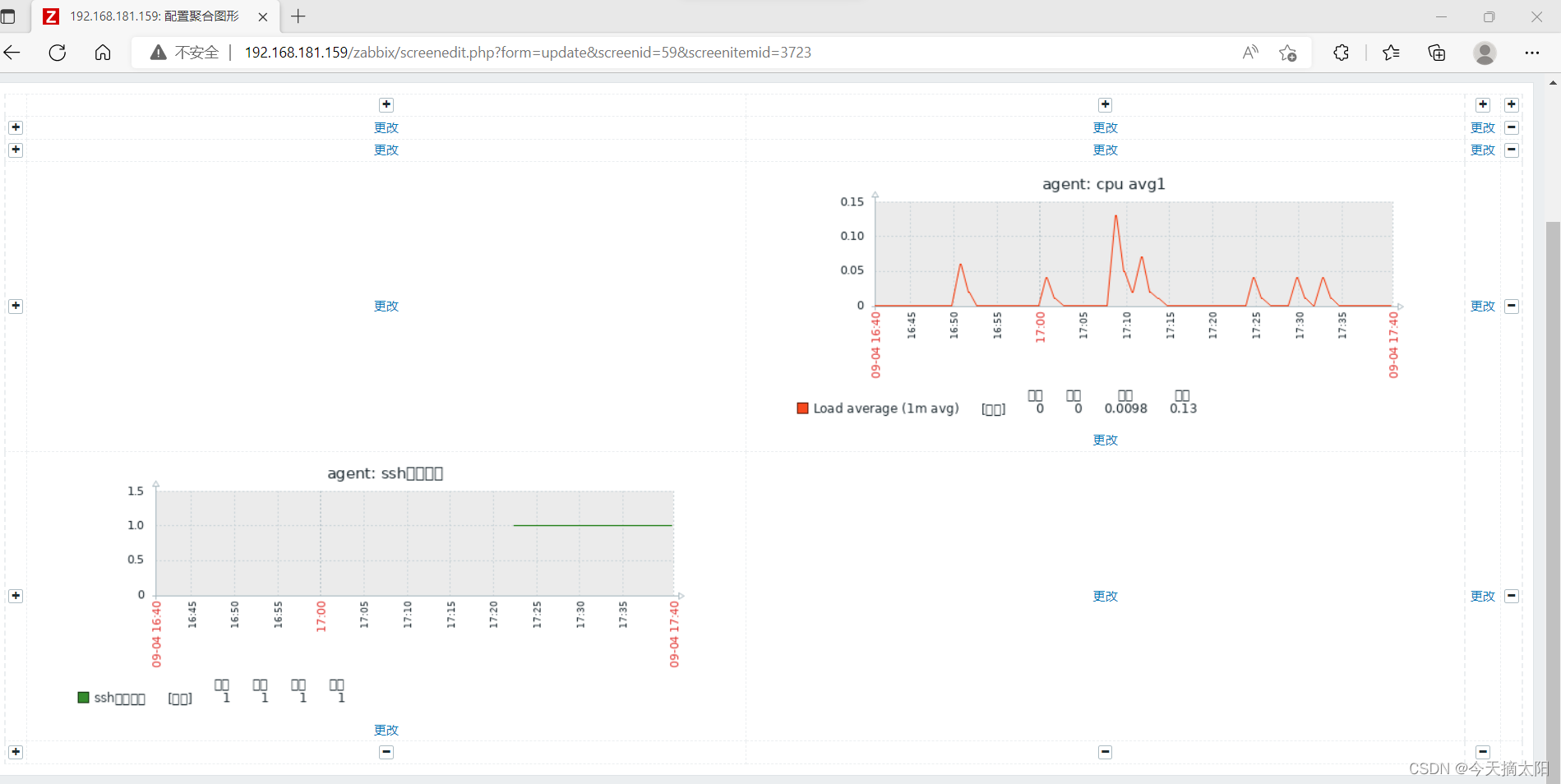Click 更改 in second row, second column
The image size is (1561, 784).
1106,150
